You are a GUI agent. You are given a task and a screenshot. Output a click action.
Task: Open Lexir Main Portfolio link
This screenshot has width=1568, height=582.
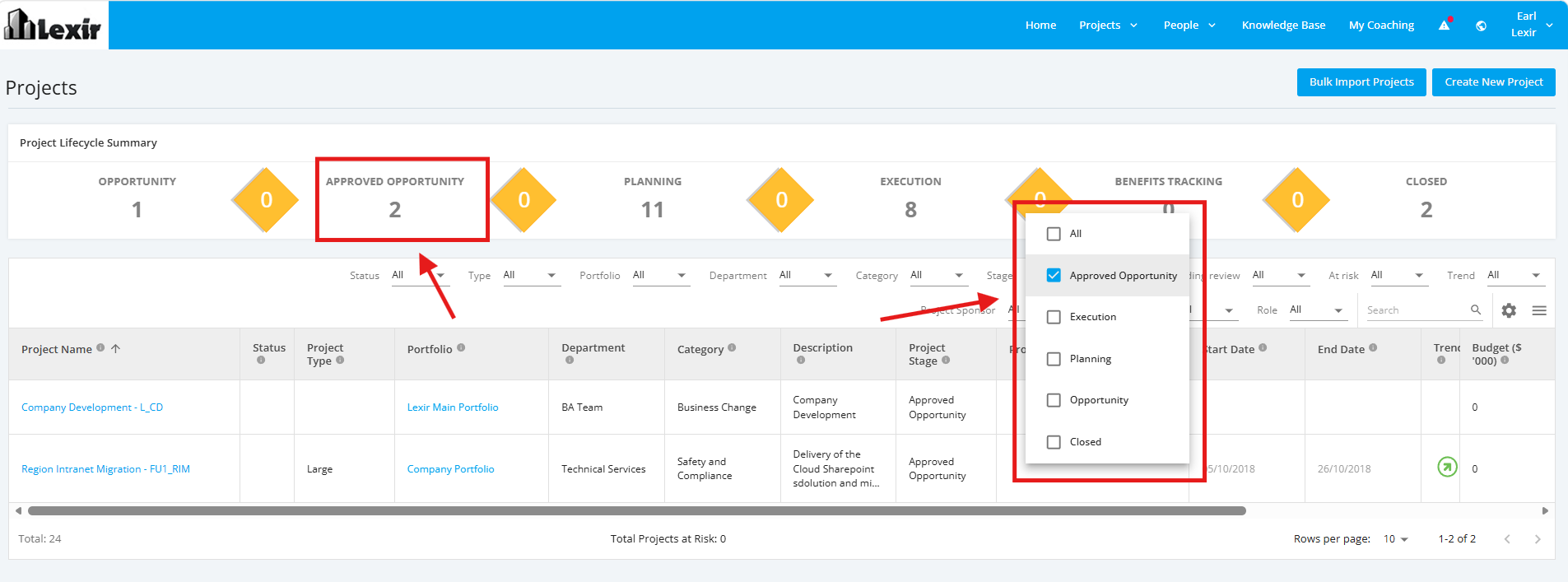453,407
